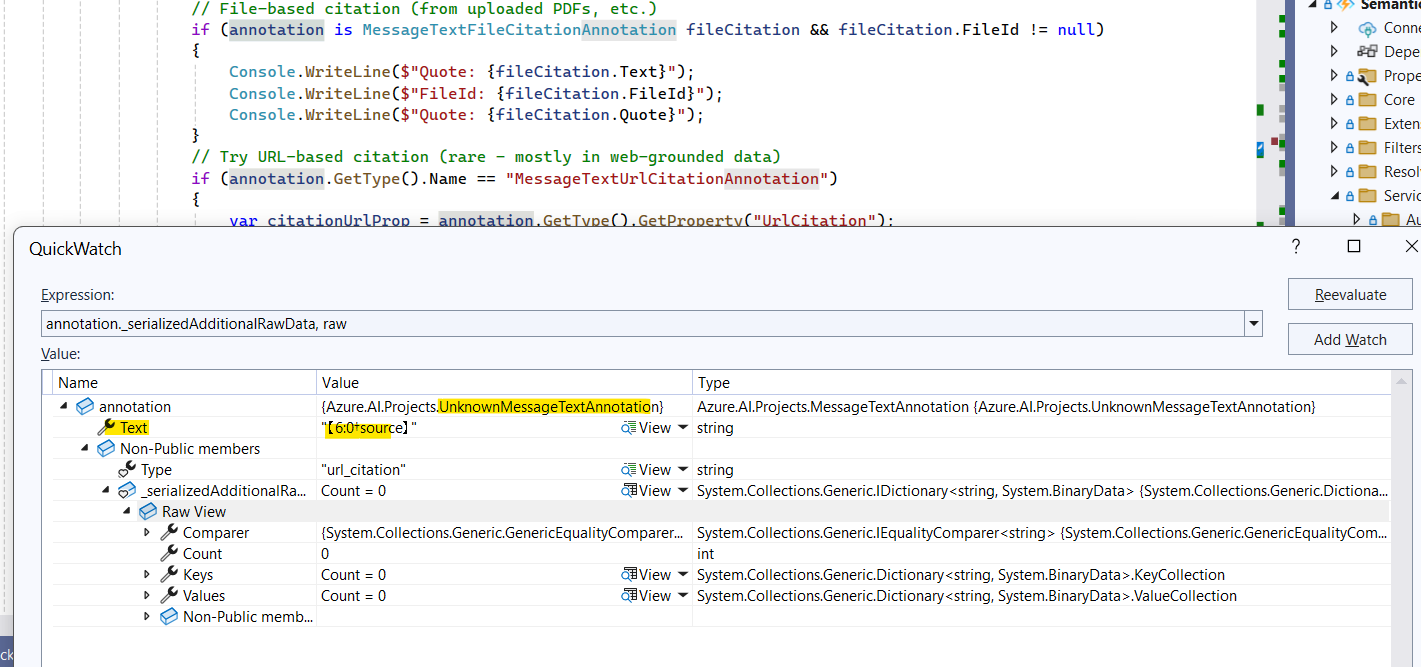Click the wrench icon beside Keys

coord(169,574)
